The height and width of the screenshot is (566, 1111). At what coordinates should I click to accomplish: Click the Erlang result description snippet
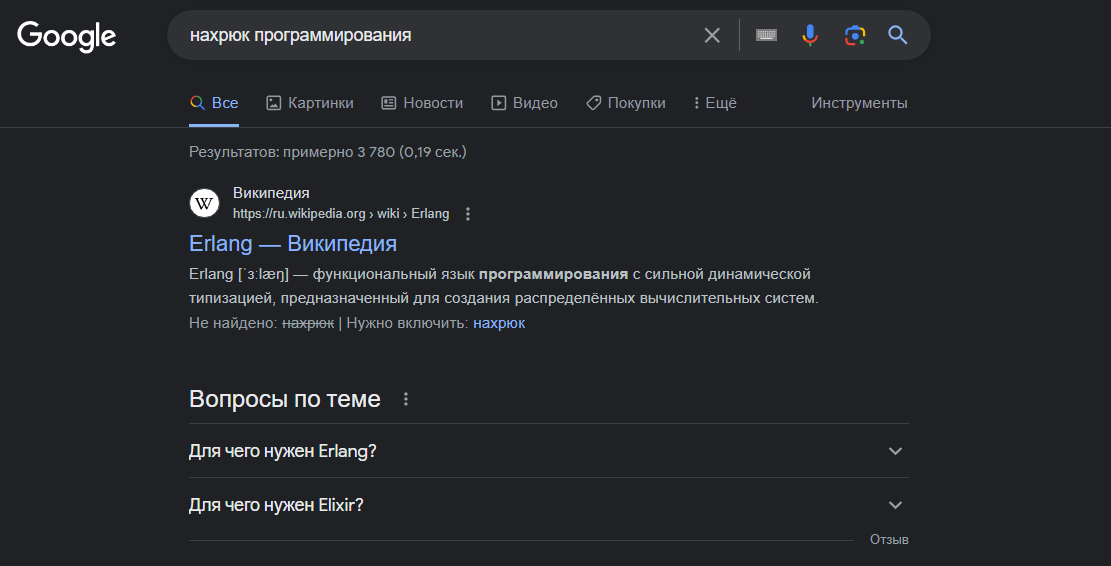coord(504,286)
